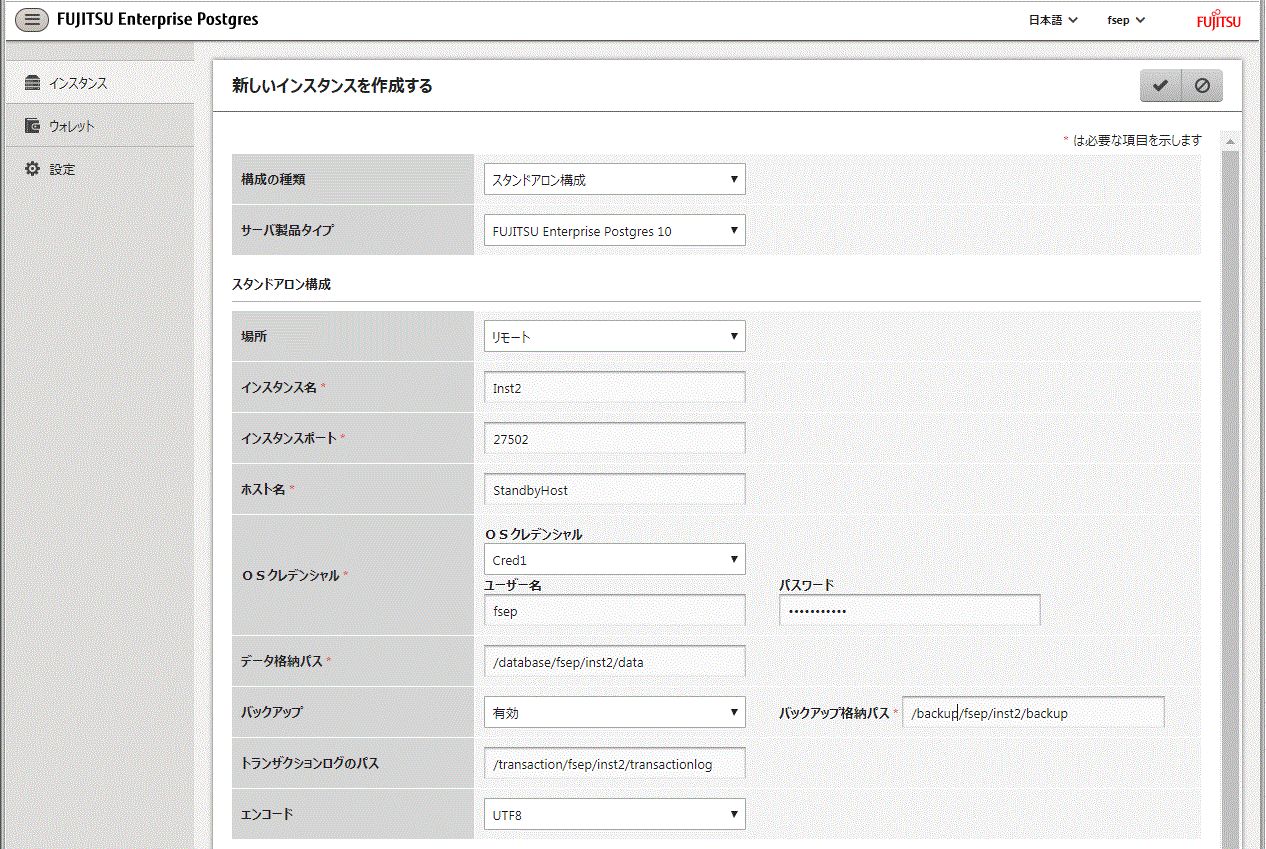1266x849 pixels.
Task: Expand the エンコード UTF8 dropdown
Action: pos(615,815)
